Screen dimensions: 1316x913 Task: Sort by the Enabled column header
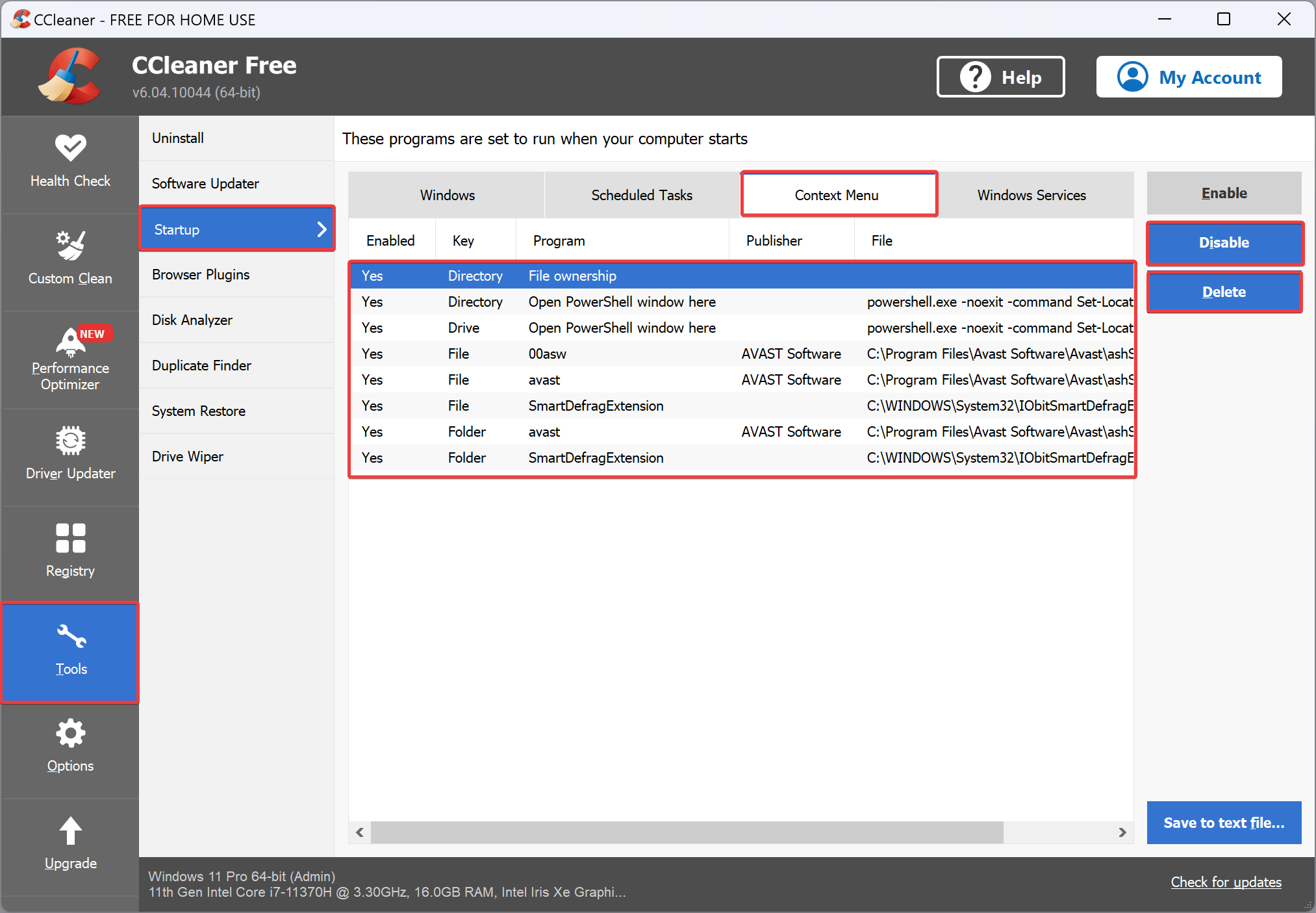[x=392, y=240]
